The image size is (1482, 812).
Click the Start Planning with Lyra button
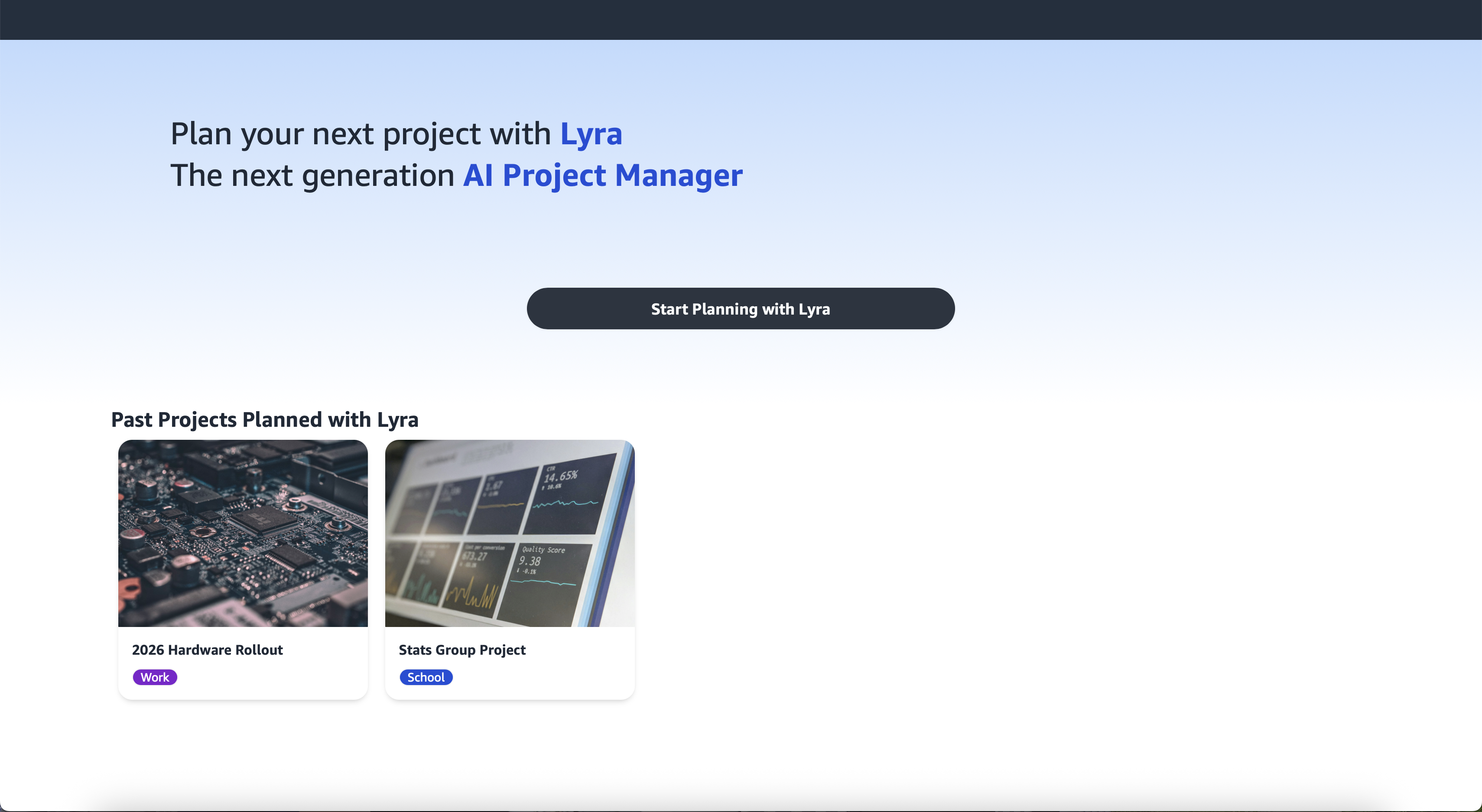pos(741,309)
